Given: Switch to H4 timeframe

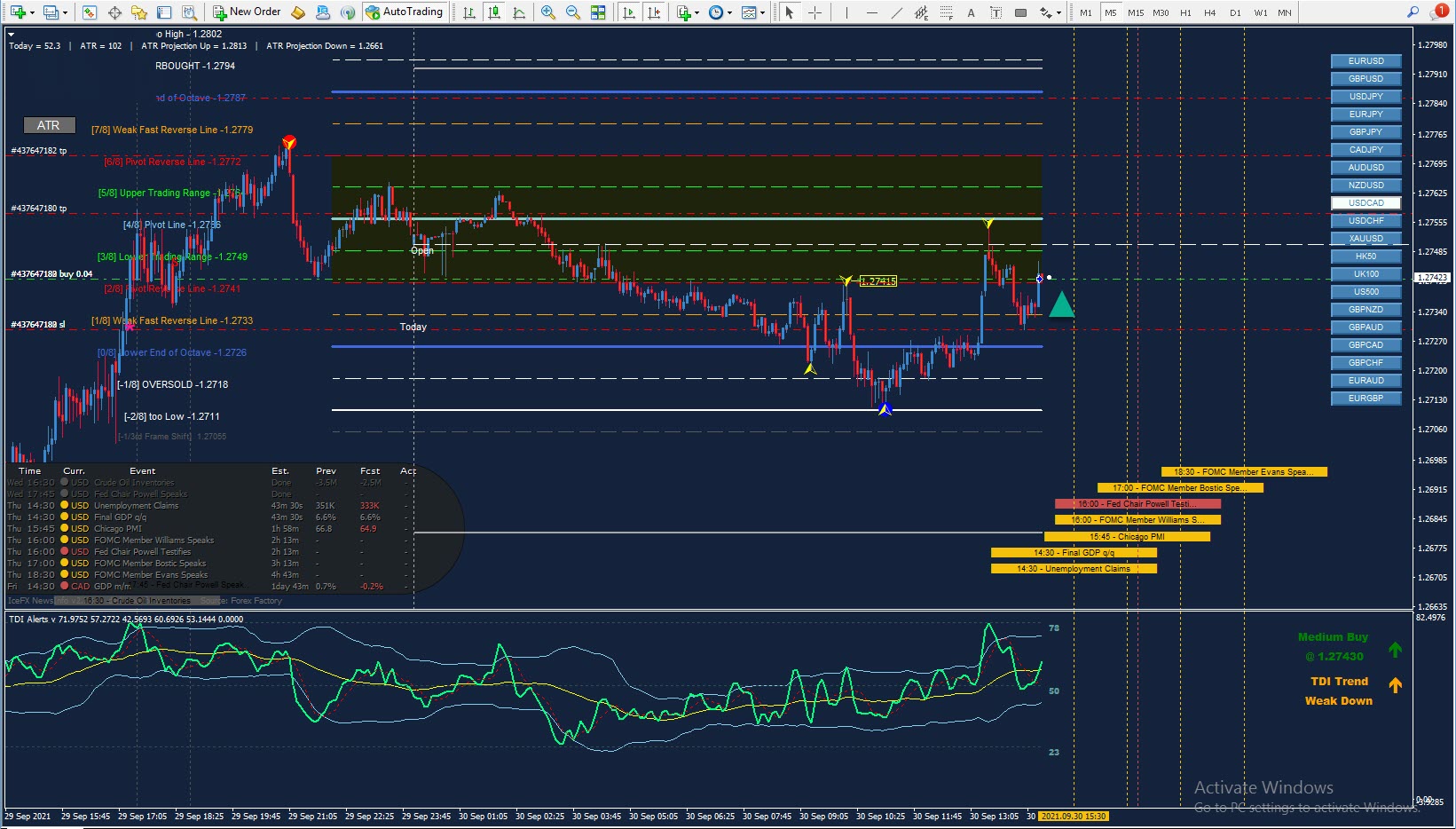Looking at the screenshot, I should (1210, 12).
